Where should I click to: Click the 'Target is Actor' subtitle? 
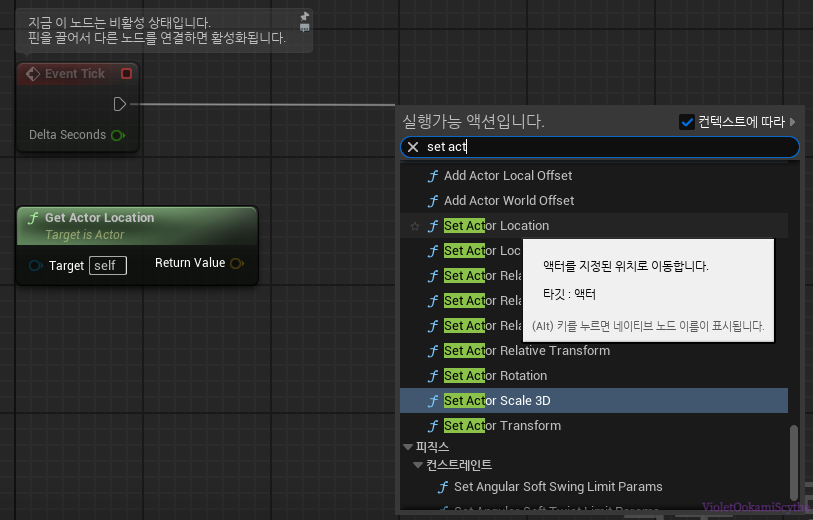point(85,235)
